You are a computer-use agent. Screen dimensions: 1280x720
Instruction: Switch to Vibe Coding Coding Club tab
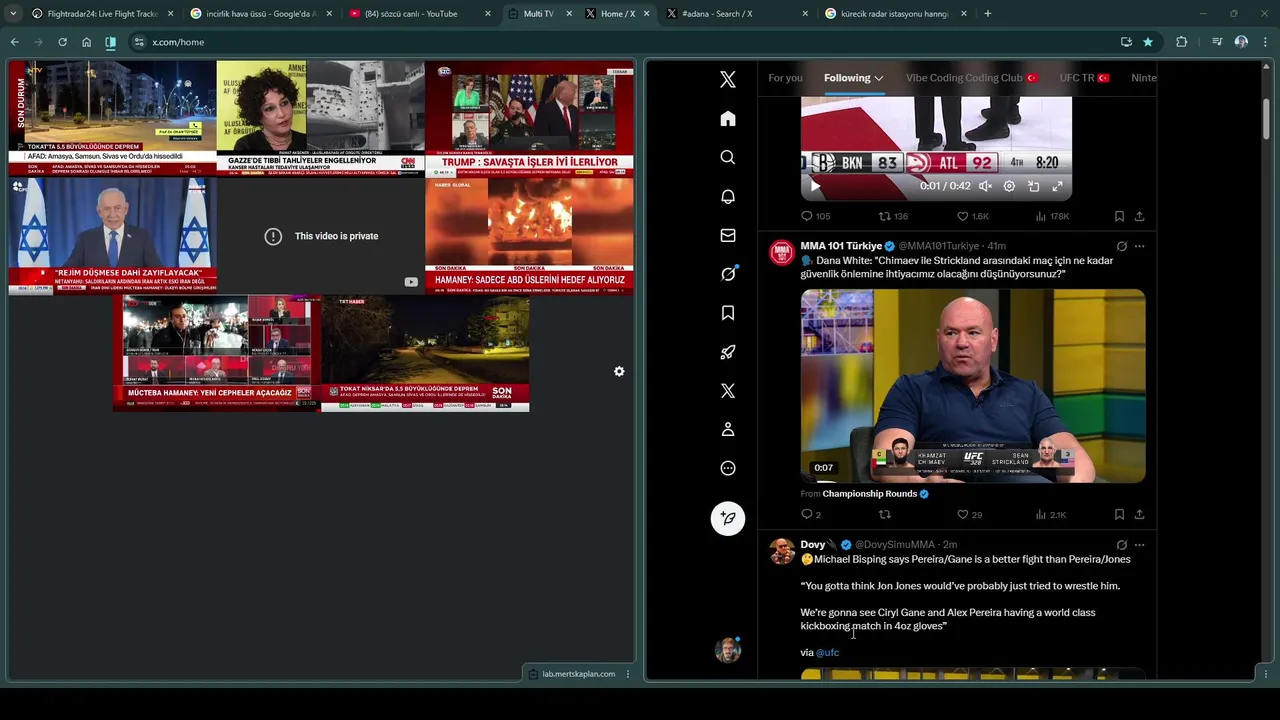click(972, 78)
